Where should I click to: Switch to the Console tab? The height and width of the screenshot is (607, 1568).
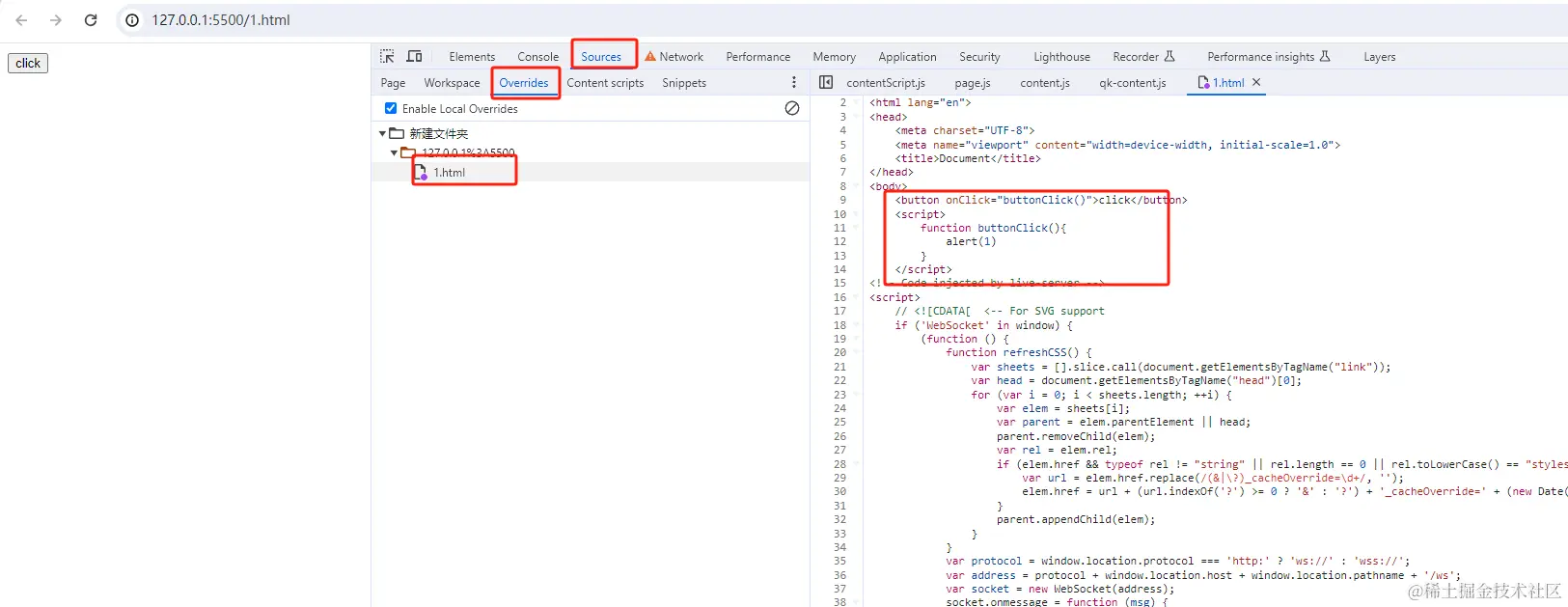pyautogui.click(x=537, y=57)
